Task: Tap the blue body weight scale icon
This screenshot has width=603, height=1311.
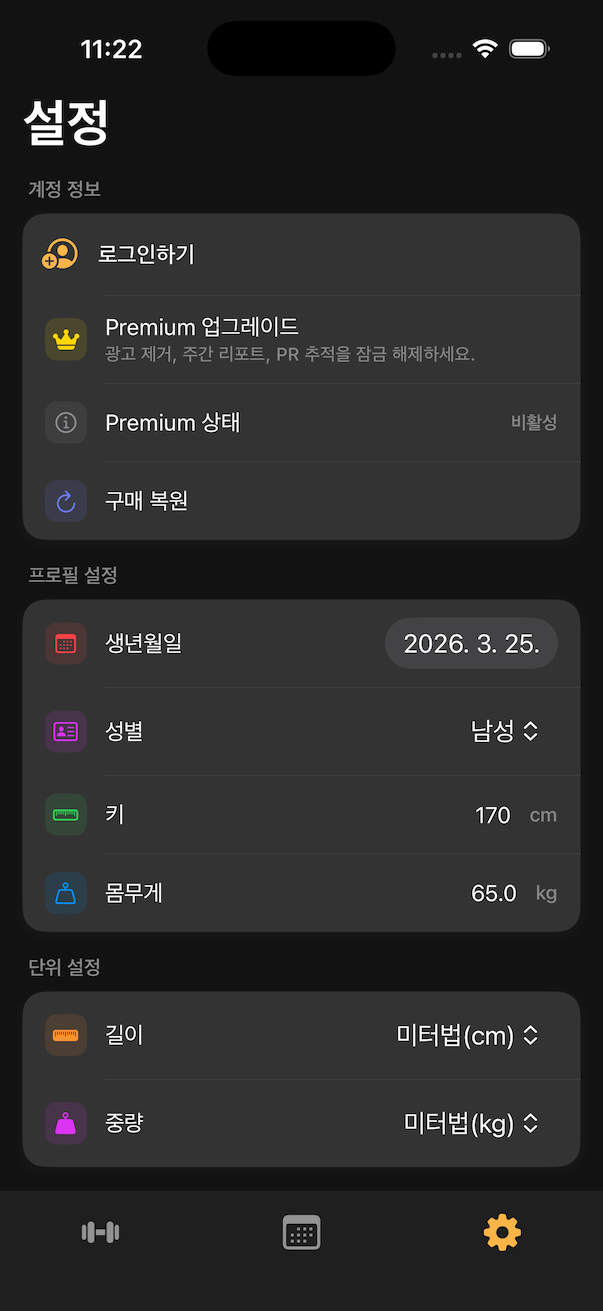Action: click(66, 893)
